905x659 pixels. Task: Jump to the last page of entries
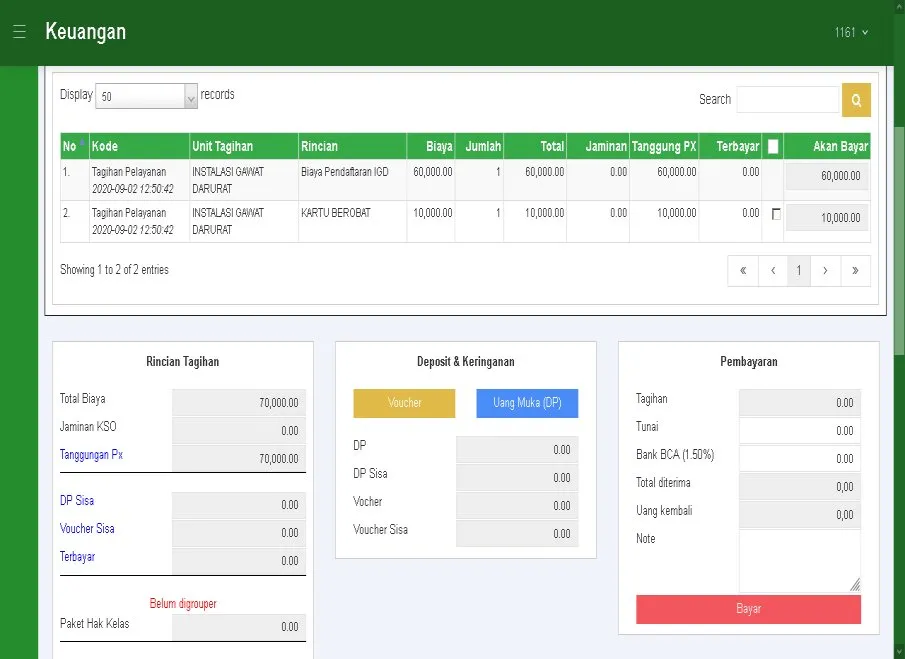(x=855, y=271)
